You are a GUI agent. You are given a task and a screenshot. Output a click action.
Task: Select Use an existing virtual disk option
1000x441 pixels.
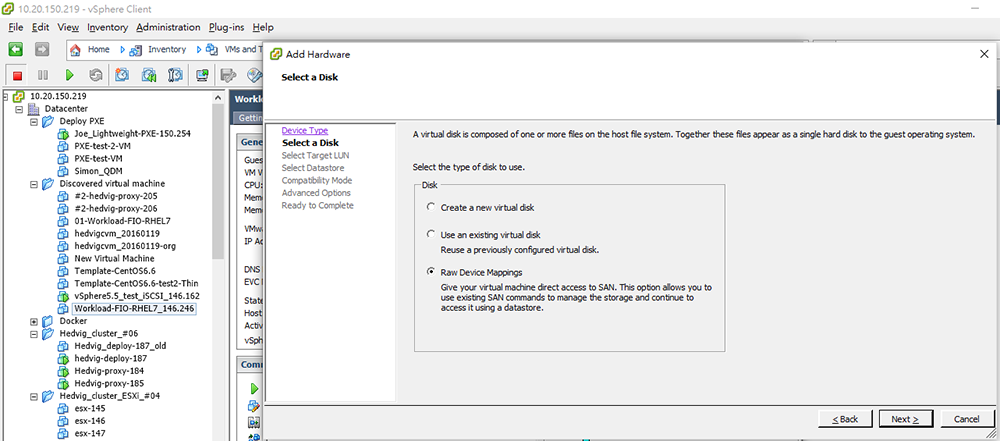(x=432, y=234)
